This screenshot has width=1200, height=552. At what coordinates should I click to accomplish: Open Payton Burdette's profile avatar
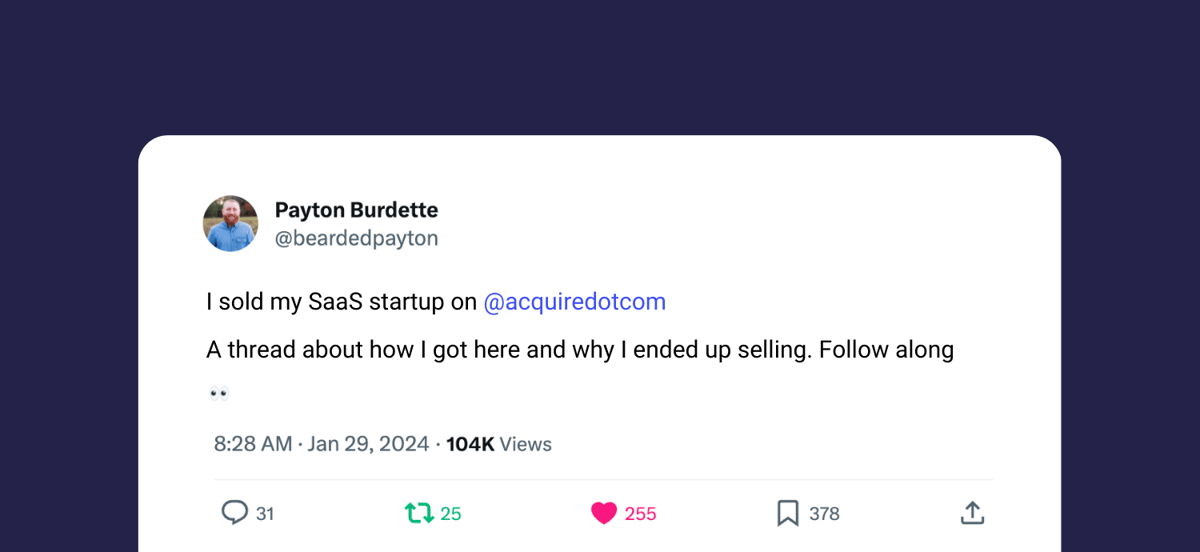tap(231, 223)
